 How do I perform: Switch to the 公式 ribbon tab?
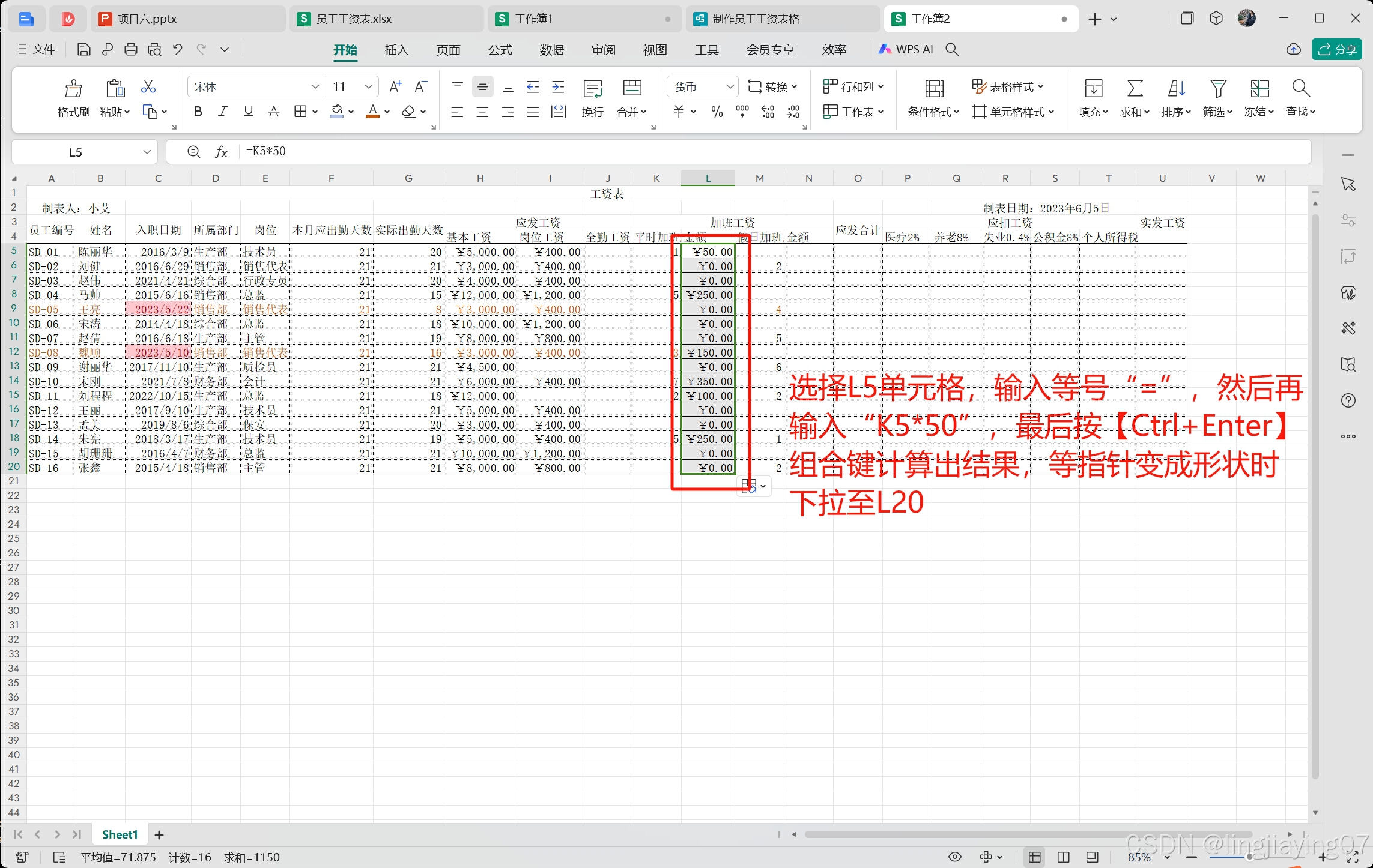pos(500,50)
